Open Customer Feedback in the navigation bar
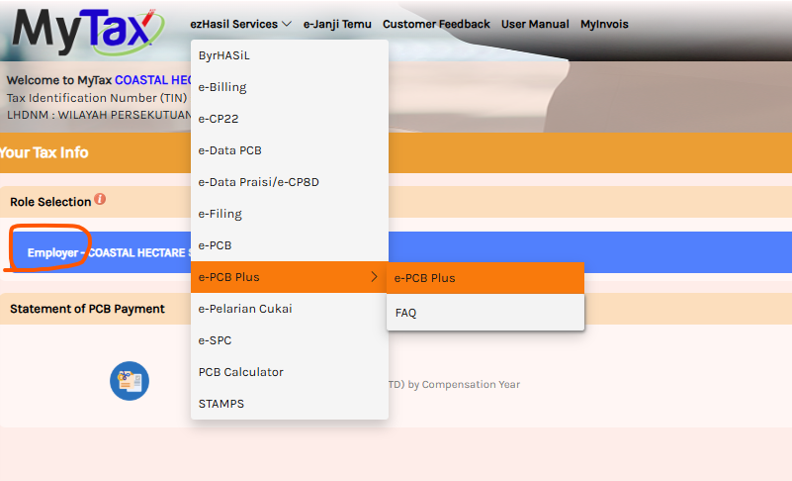Viewport: 792px width, 481px height. 436,24
